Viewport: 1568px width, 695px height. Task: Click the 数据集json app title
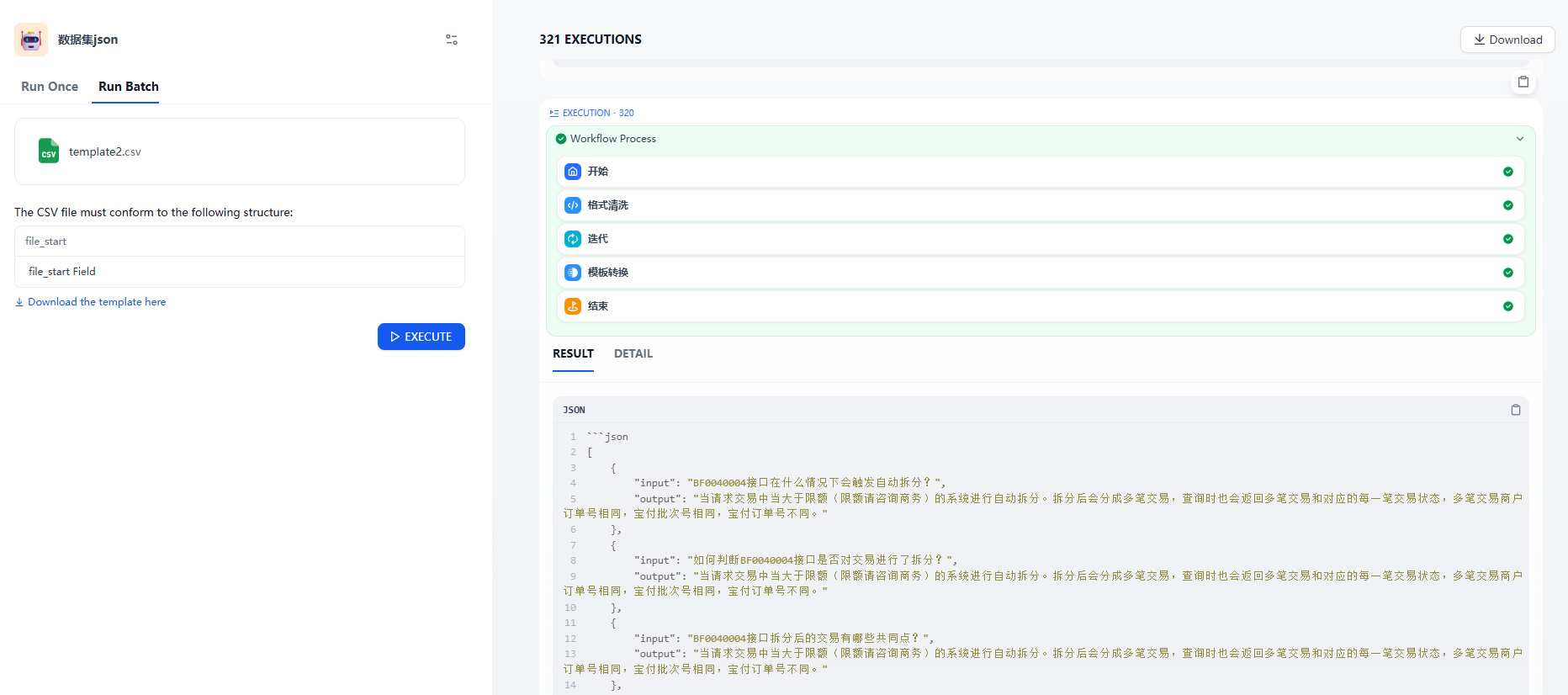click(x=87, y=40)
